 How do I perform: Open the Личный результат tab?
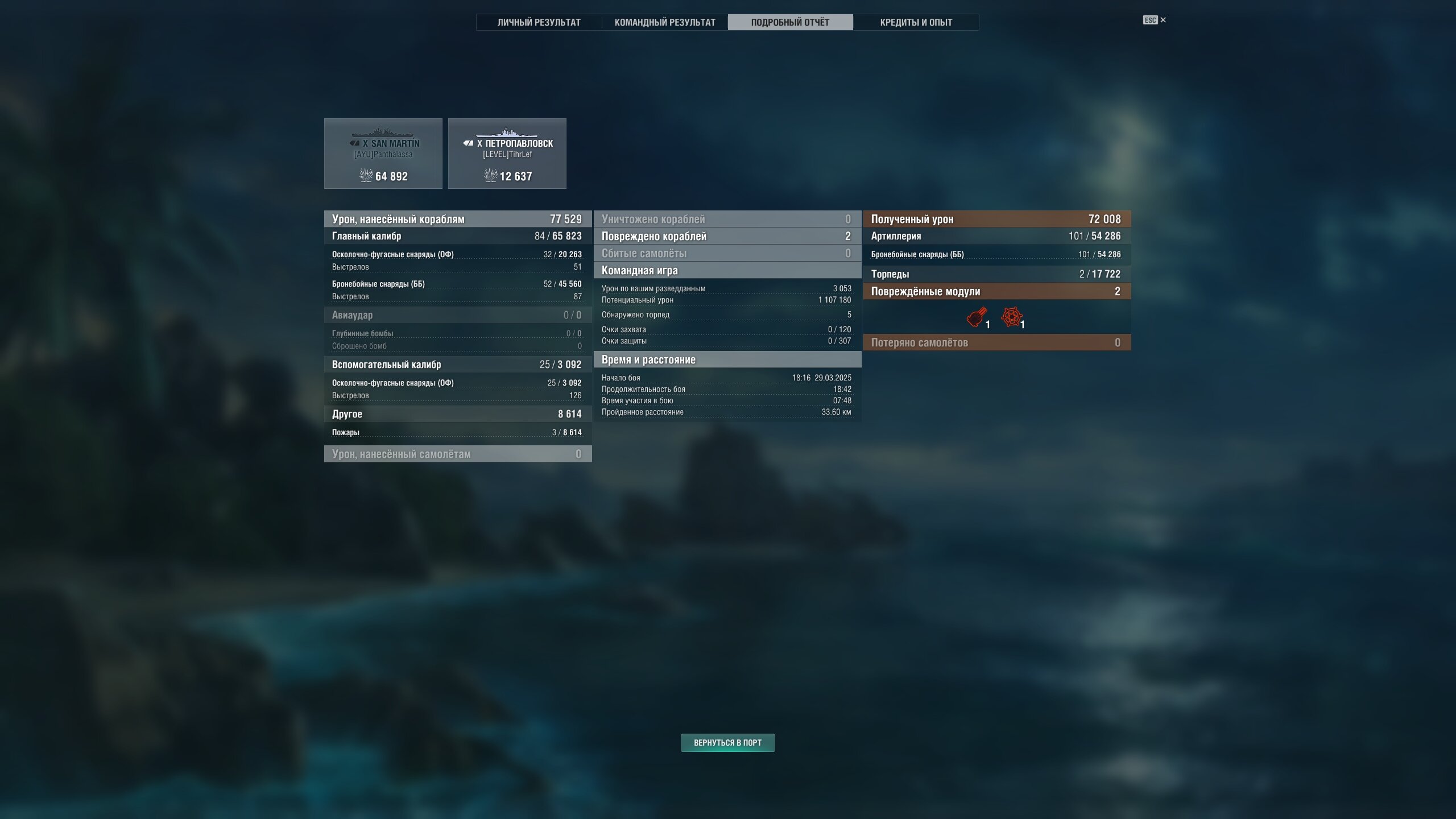(539, 22)
